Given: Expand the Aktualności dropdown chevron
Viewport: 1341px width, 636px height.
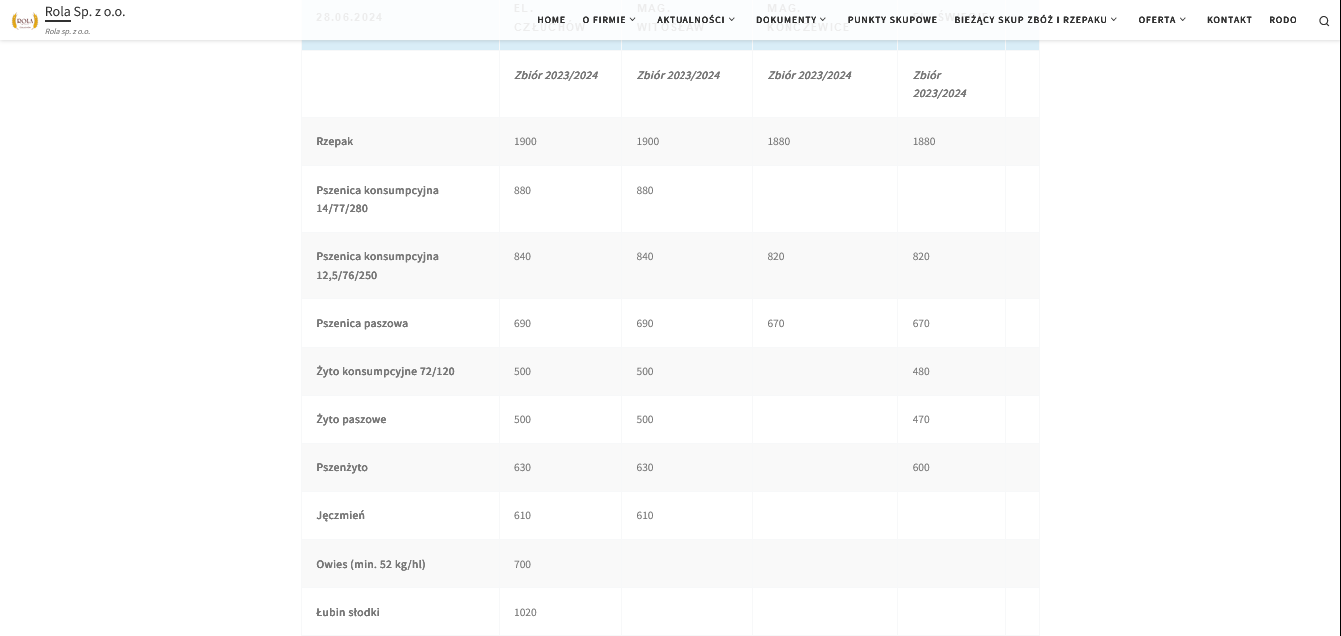Looking at the screenshot, I should 732,20.
